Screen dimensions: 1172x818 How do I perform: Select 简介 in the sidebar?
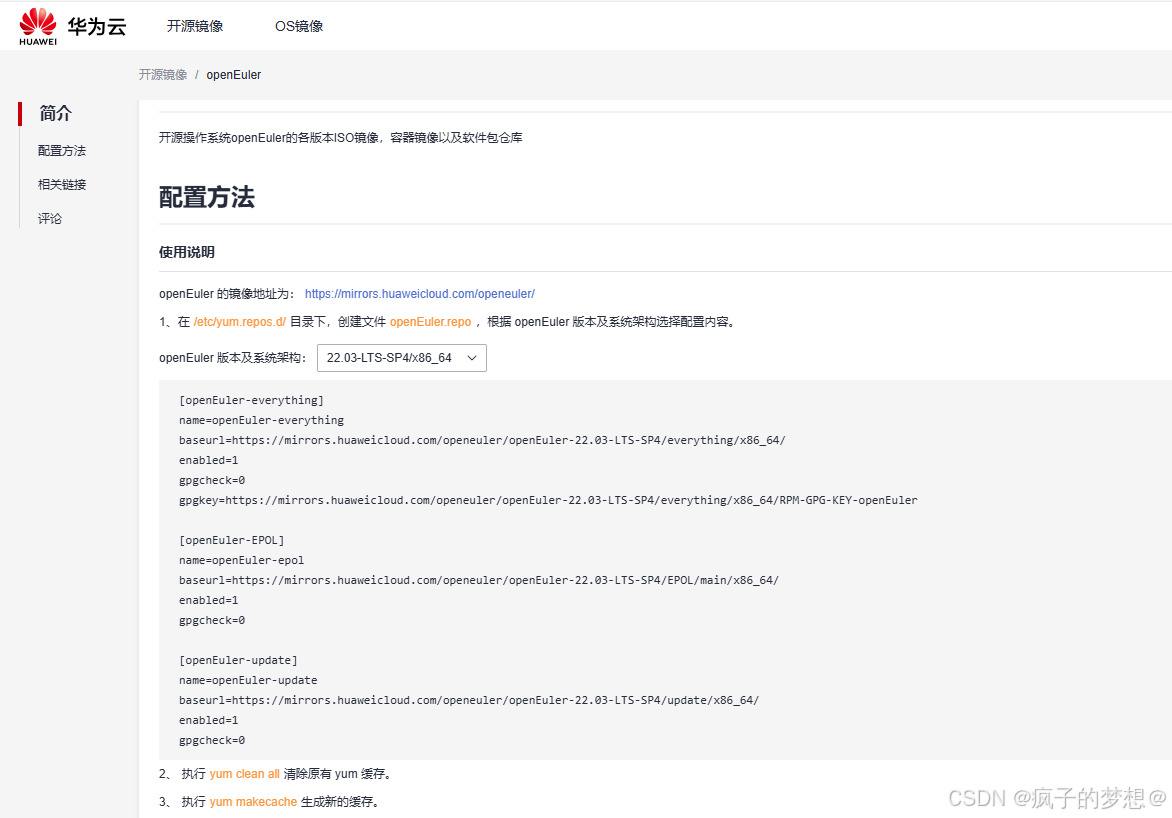click(55, 114)
